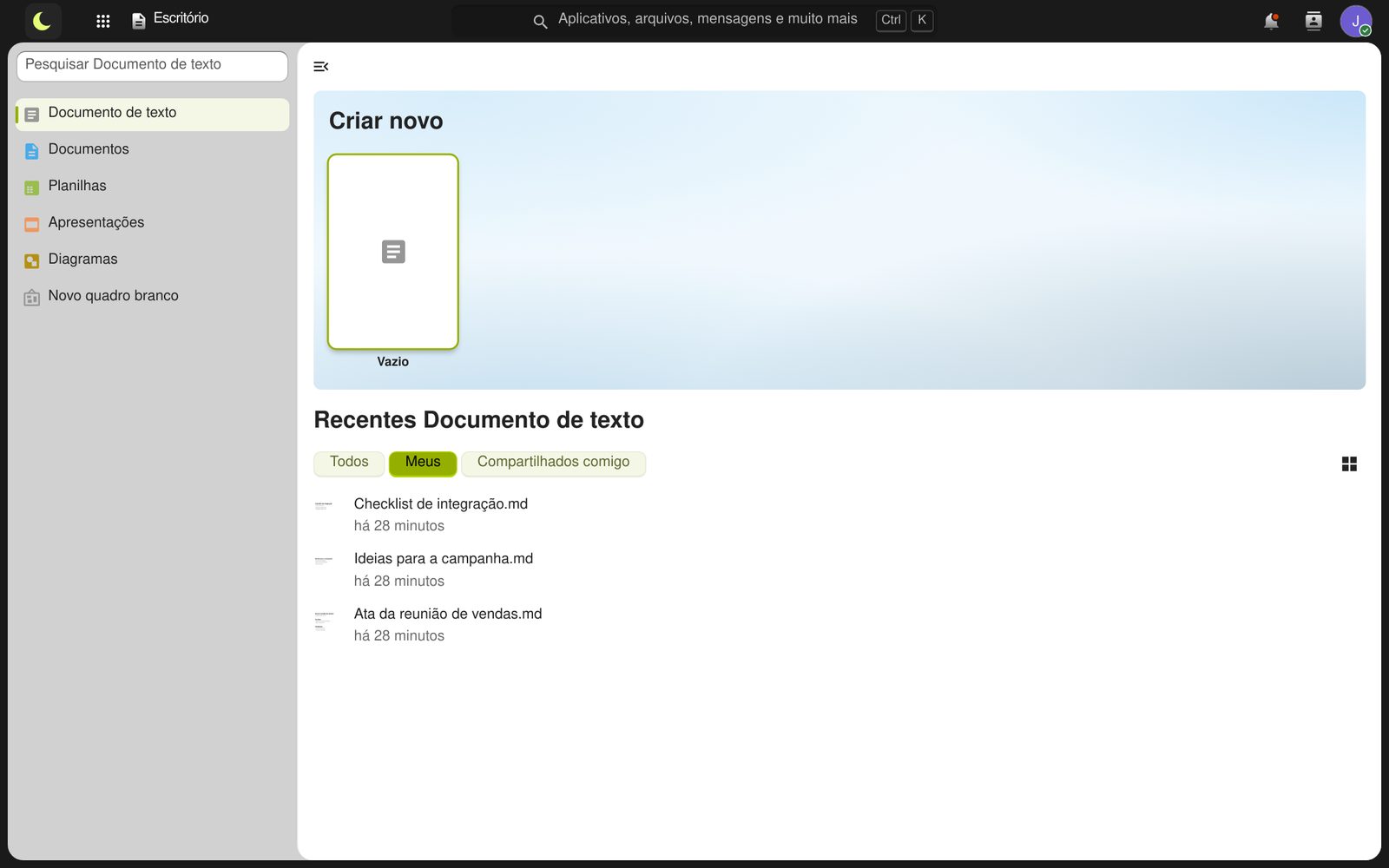The width and height of the screenshot is (1389, 868).
Task: Click the Apresentações slide icon
Action: click(32, 225)
